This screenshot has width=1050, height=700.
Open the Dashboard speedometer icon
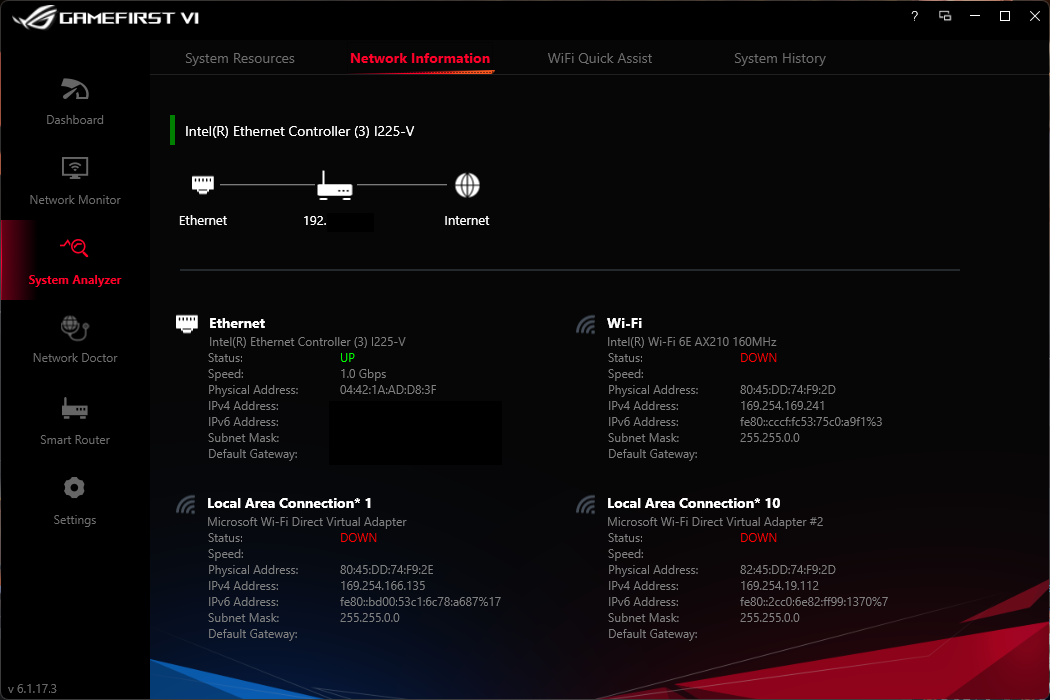(x=74, y=89)
